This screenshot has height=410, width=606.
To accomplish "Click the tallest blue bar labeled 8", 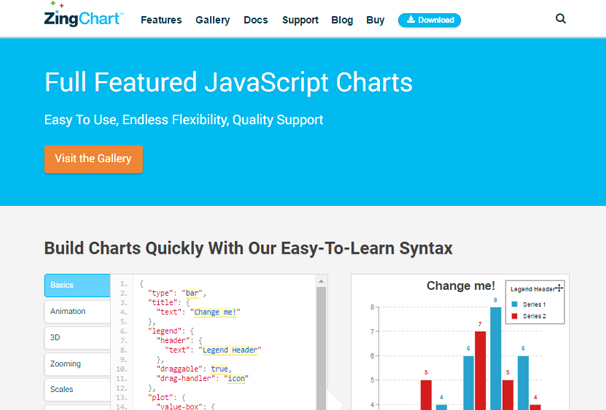I will coord(495,358).
